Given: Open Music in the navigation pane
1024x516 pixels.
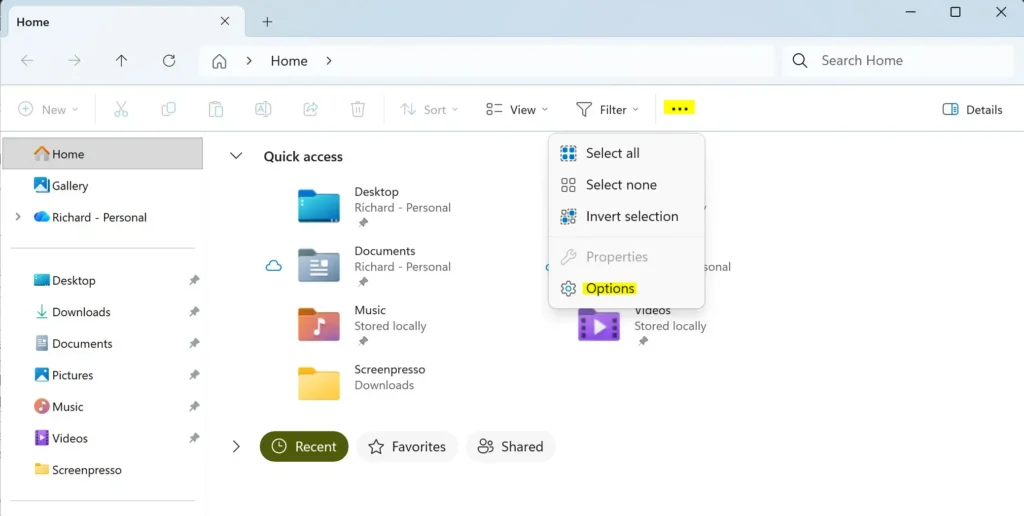Looking at the screenshot, I should coord(103,406).
